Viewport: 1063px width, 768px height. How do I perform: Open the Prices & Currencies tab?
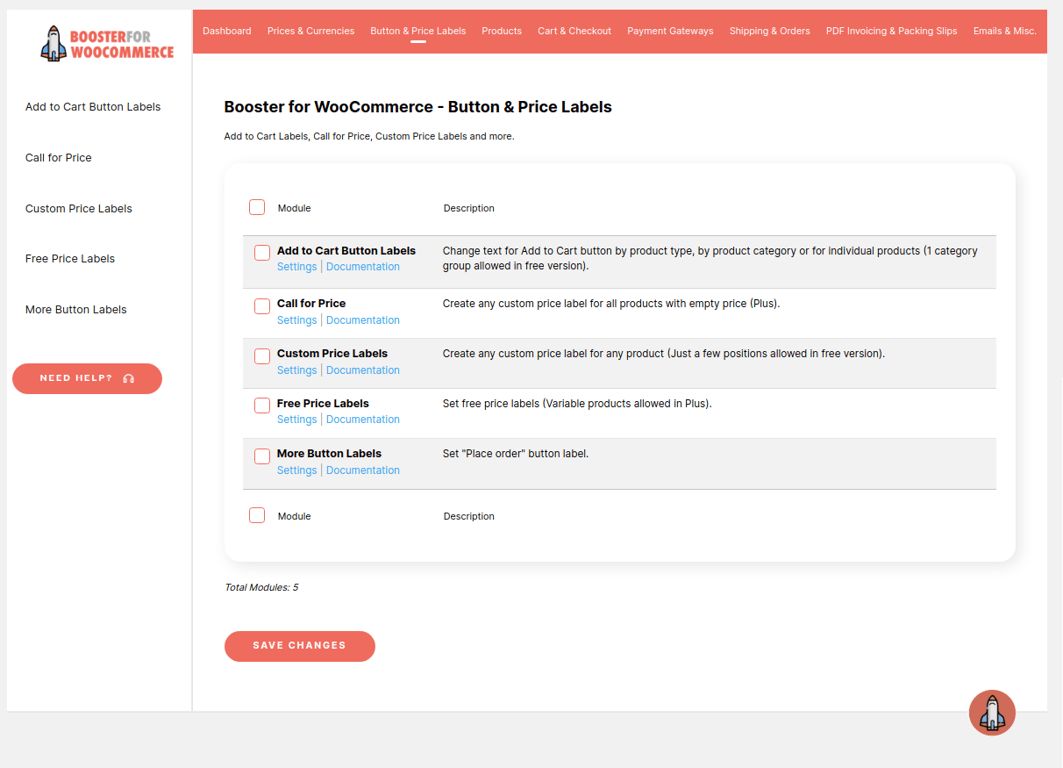pos(310,31)
